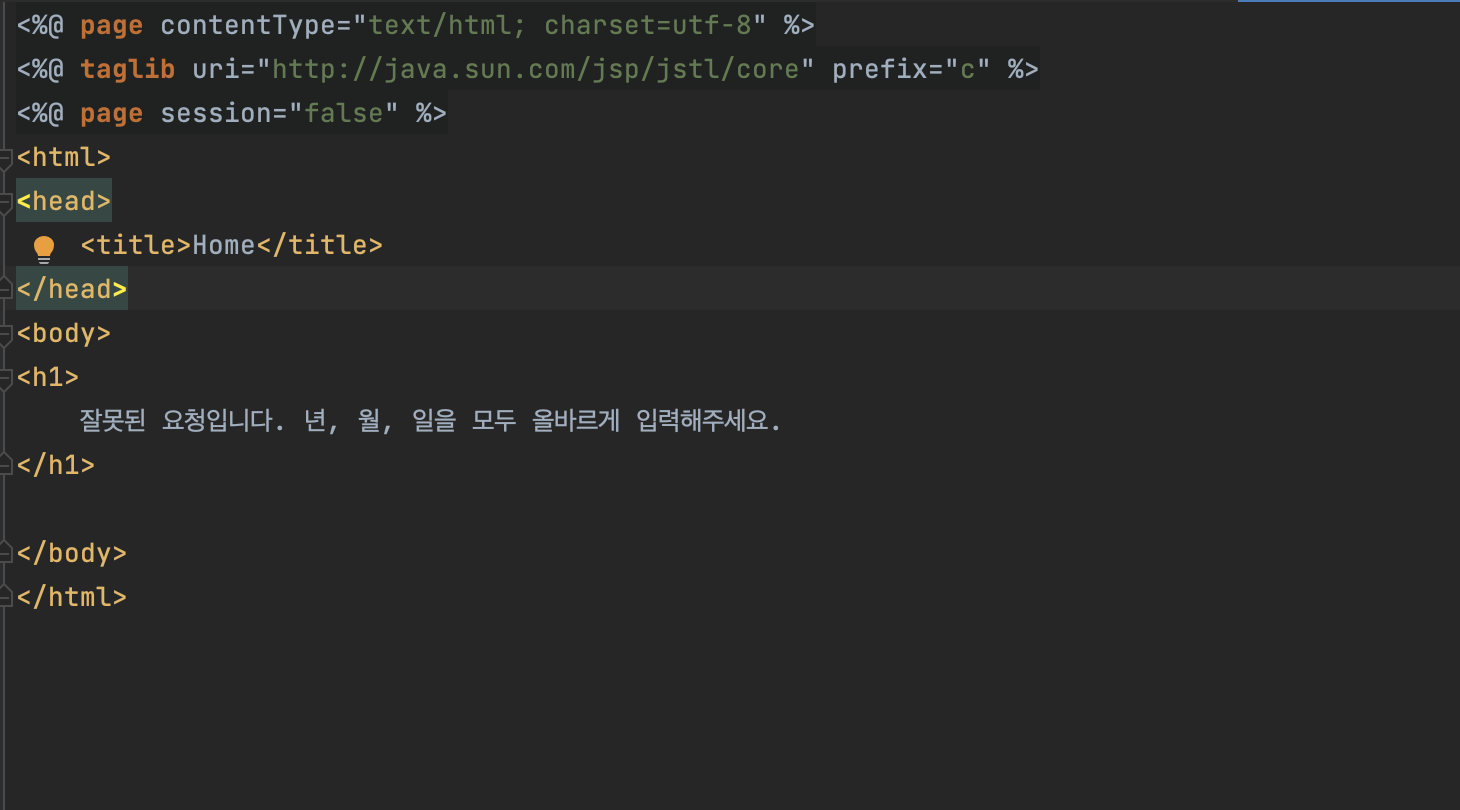Image resolution: width=1460 pixels, height=810 pixels.
Task: Click the closing </h1> tag
Action: tap(56, 465)
